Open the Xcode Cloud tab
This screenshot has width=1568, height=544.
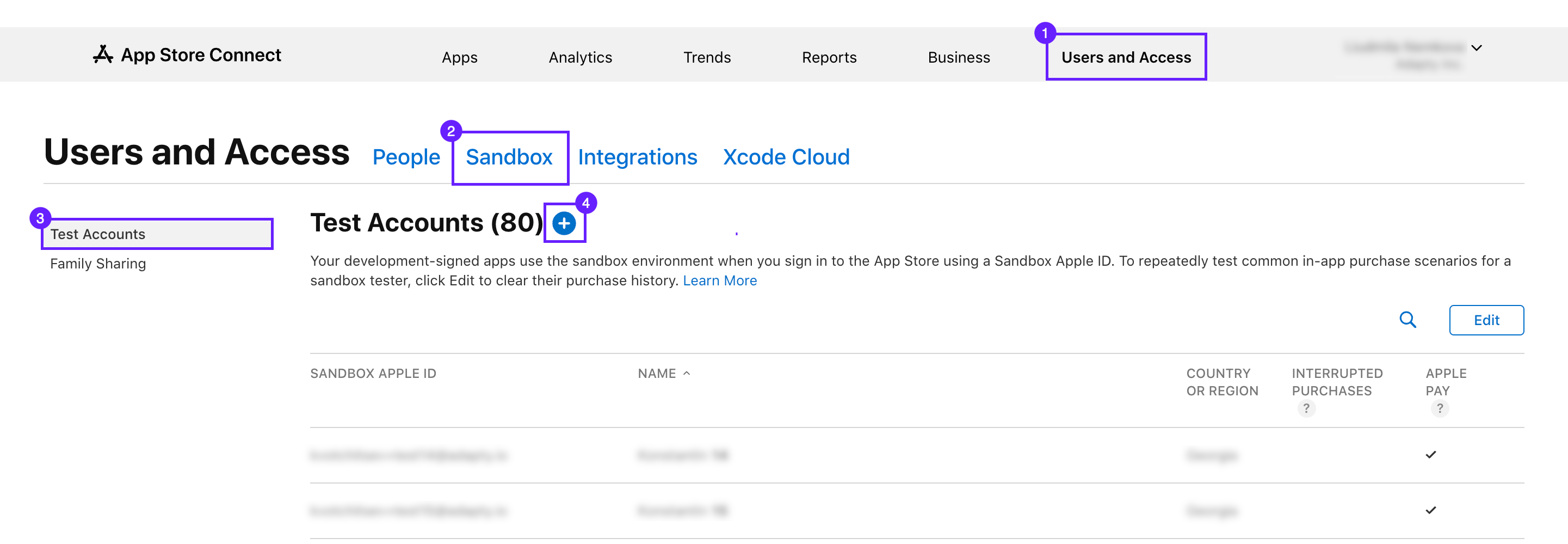point(786,157)
